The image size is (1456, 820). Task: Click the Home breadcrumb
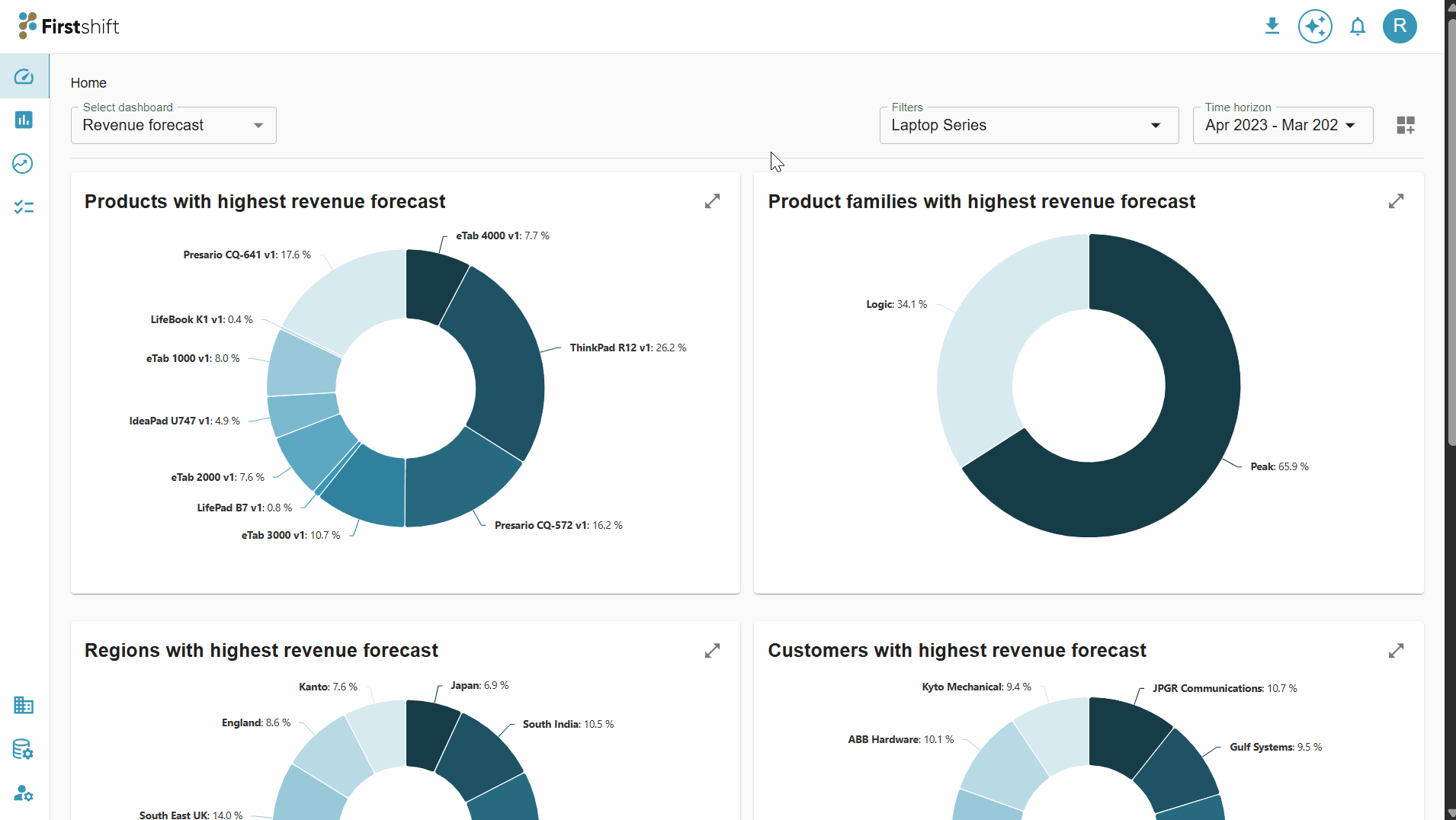tap(88, 83)
